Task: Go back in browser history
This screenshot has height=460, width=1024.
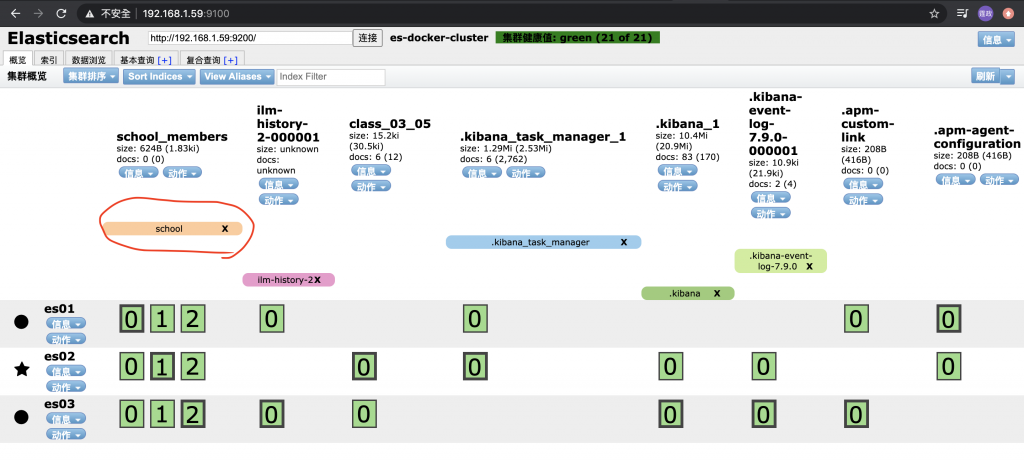Action: pos(16,13)
